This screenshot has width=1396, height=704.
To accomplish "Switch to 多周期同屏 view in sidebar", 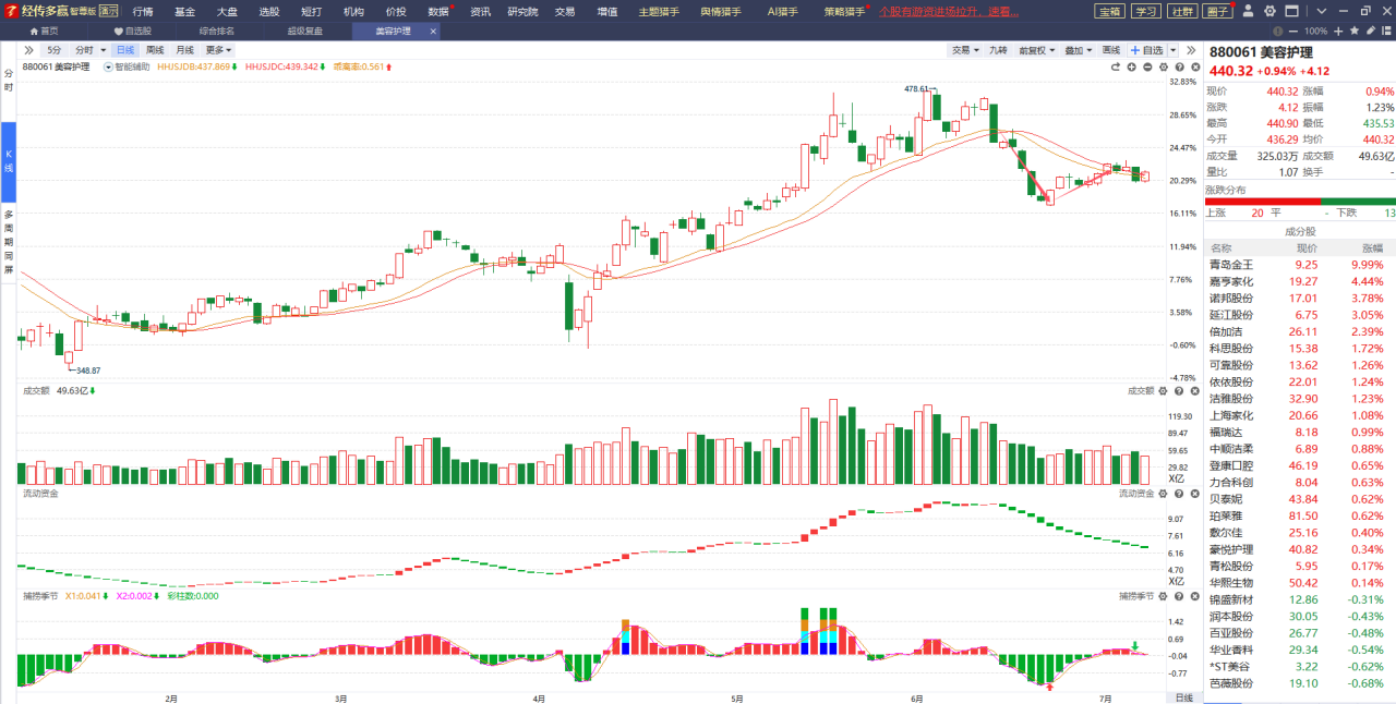I will pyautogui.click(x=8, y=241).
